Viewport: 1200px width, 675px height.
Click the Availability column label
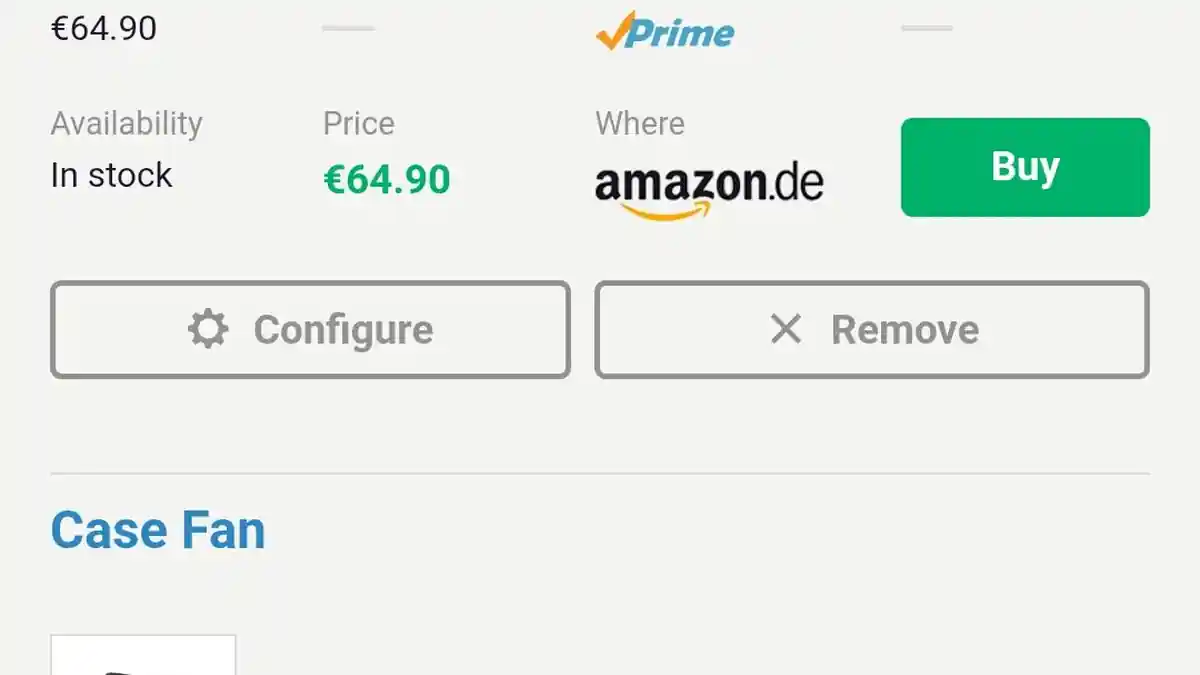tap(127, 124)
